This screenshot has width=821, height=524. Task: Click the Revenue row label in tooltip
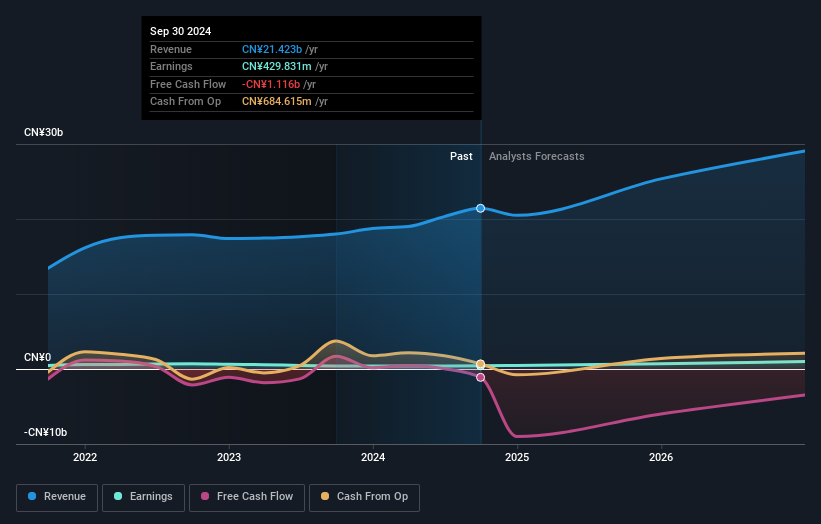(x=171, y=49)
